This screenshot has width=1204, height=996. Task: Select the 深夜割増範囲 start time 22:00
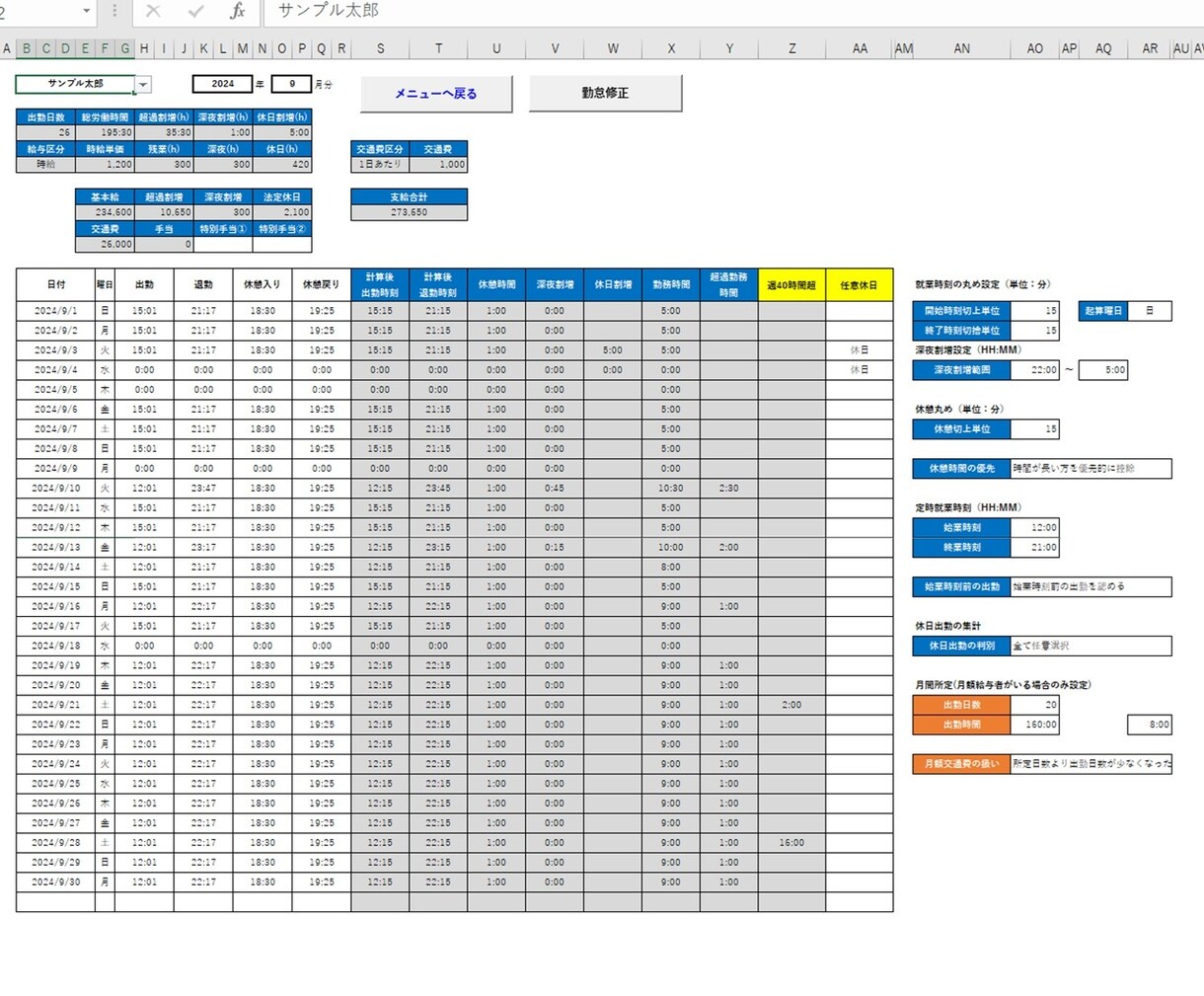1035,370
